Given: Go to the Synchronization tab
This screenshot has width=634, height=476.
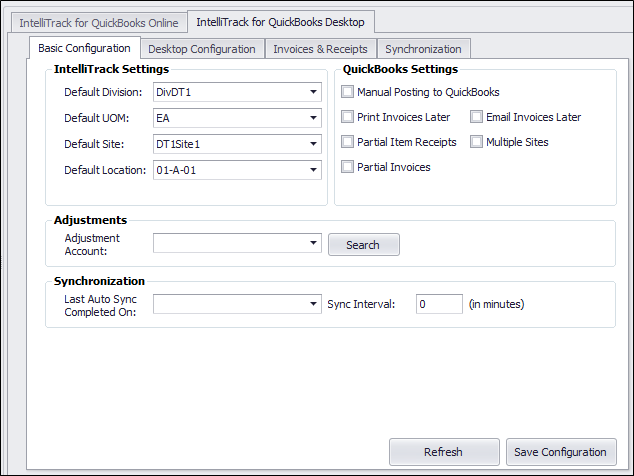Looking at the screenshot, I should 423,49.
